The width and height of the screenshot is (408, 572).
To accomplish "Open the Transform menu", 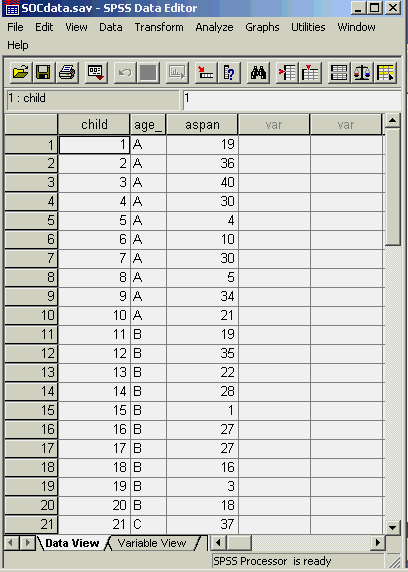I will tap(159, 27).
